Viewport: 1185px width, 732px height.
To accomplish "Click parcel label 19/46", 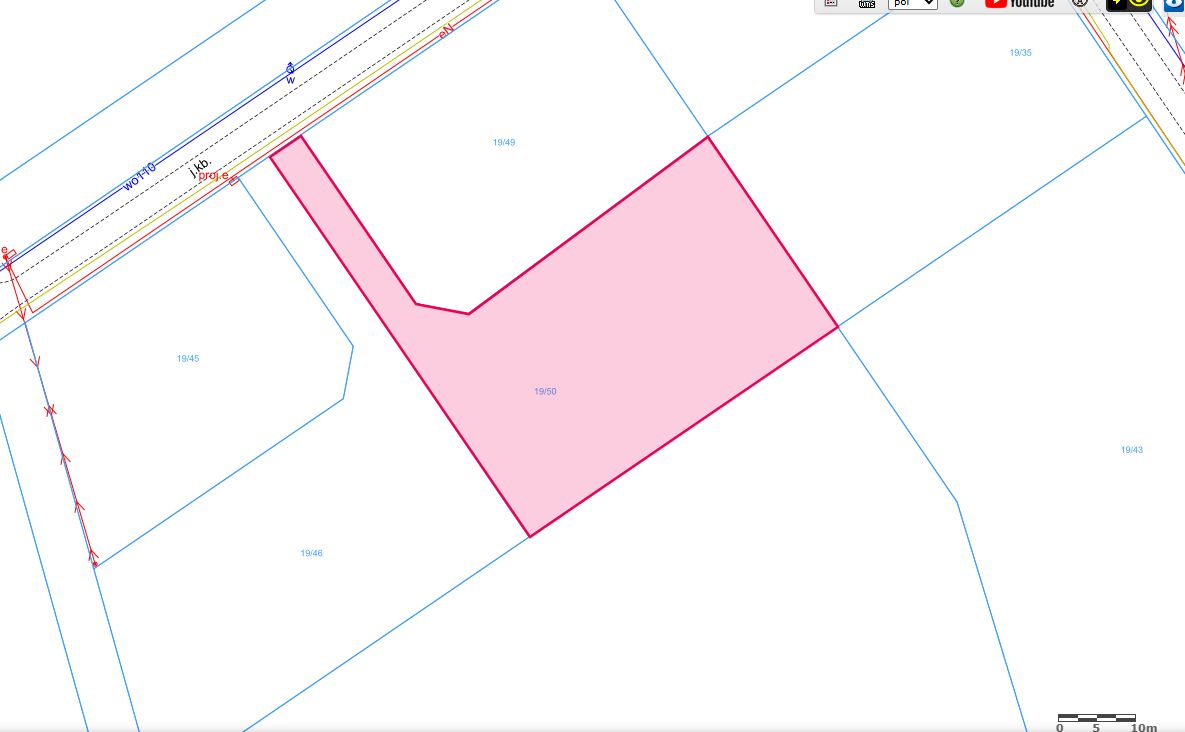I will coord(311,554).
